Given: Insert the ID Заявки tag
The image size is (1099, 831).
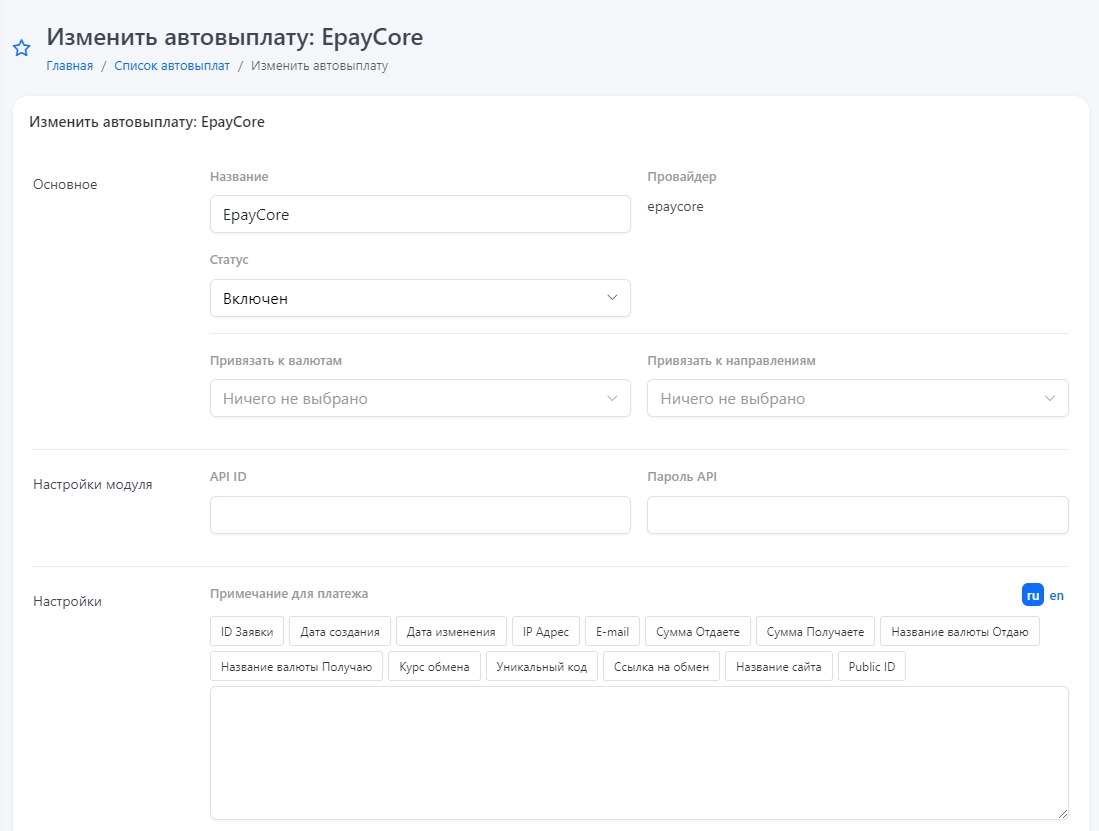Looking at the screenshot, I should 247,631.
